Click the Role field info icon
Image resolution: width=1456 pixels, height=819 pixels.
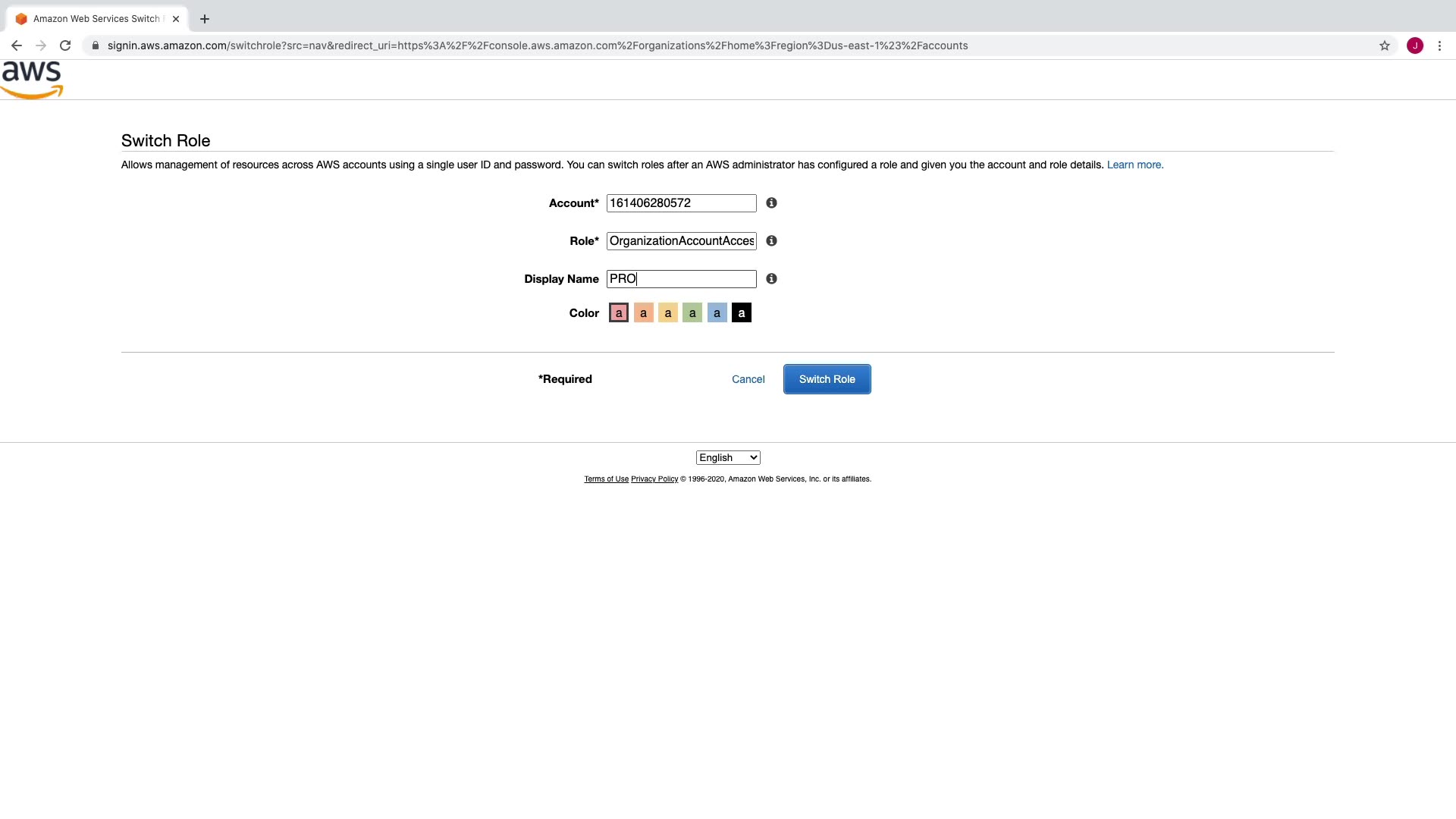771,241
